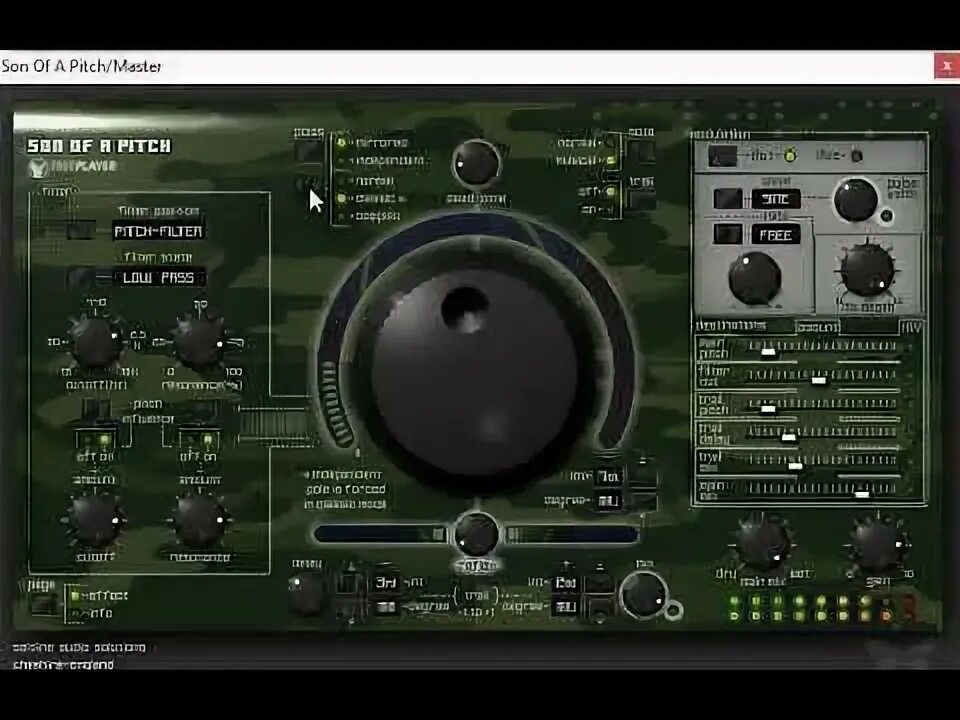Click the ringed knob at bottom center-right

pos(643,594)
